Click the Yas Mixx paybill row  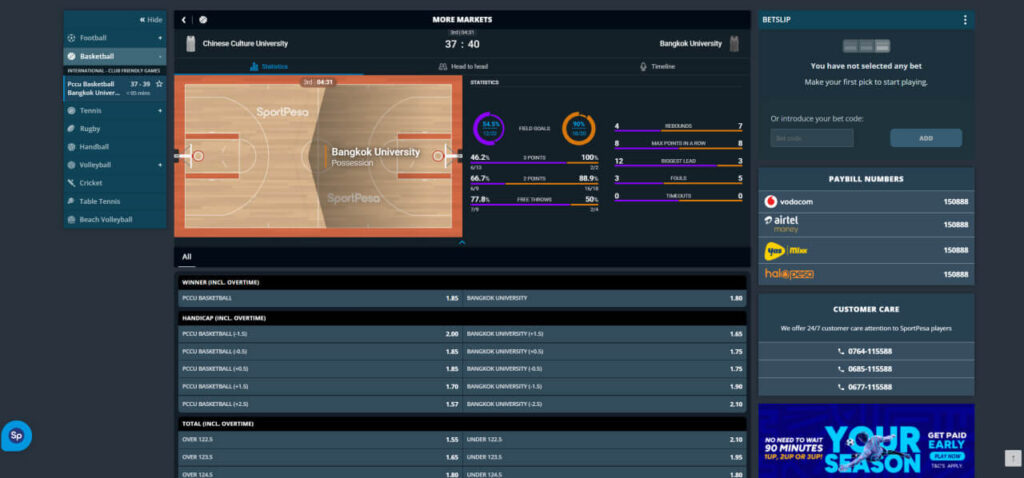pos(866,250)
